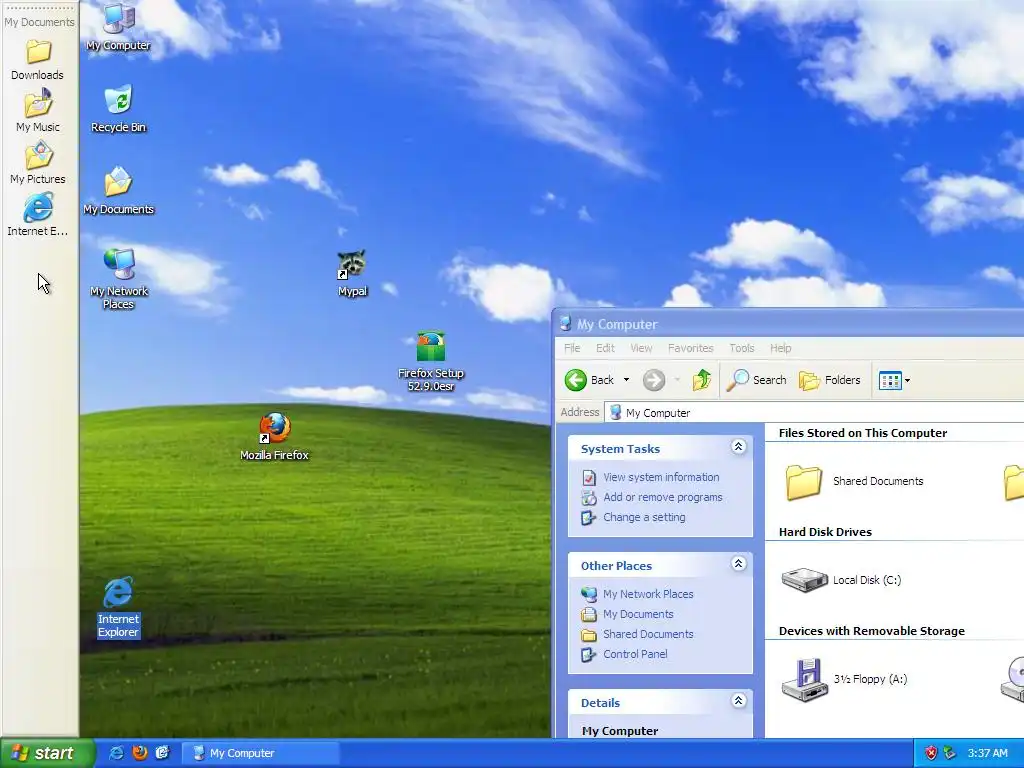Select the Internet Explorer desktop icon
The image size is (1024, 768).
(118, 607)
